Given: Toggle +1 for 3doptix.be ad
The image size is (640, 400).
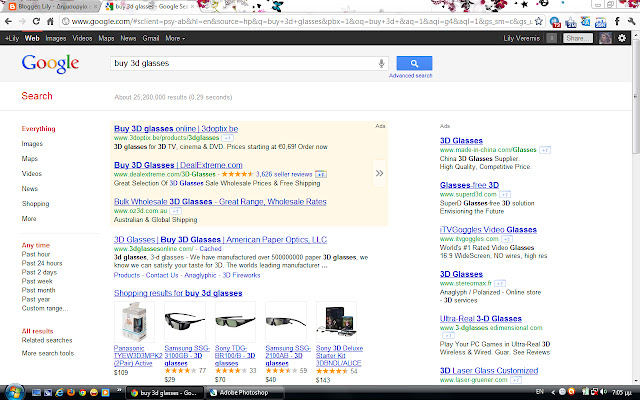Looking at the screenshot, I should click(227, 138).
